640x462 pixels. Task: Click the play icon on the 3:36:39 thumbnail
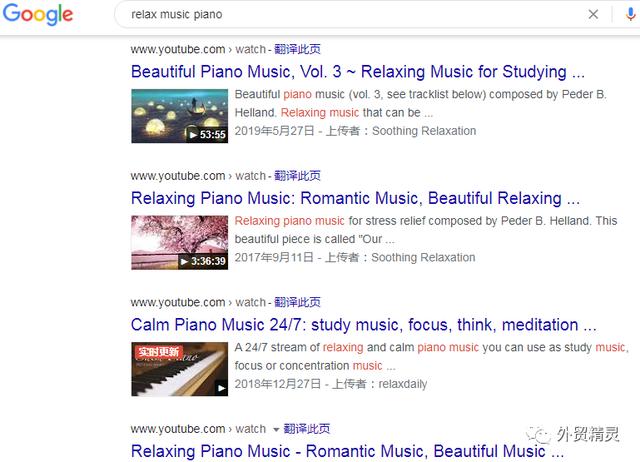coord(184,261)
